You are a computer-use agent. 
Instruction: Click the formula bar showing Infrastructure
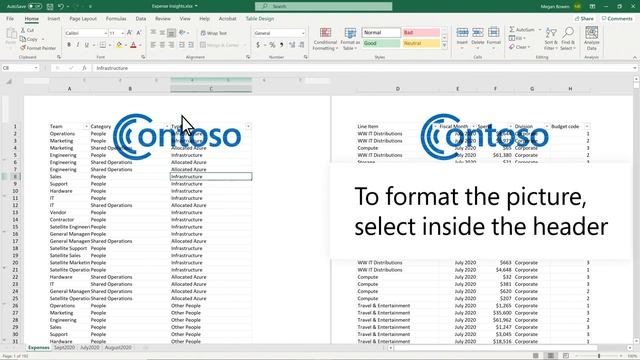(362, 68)
